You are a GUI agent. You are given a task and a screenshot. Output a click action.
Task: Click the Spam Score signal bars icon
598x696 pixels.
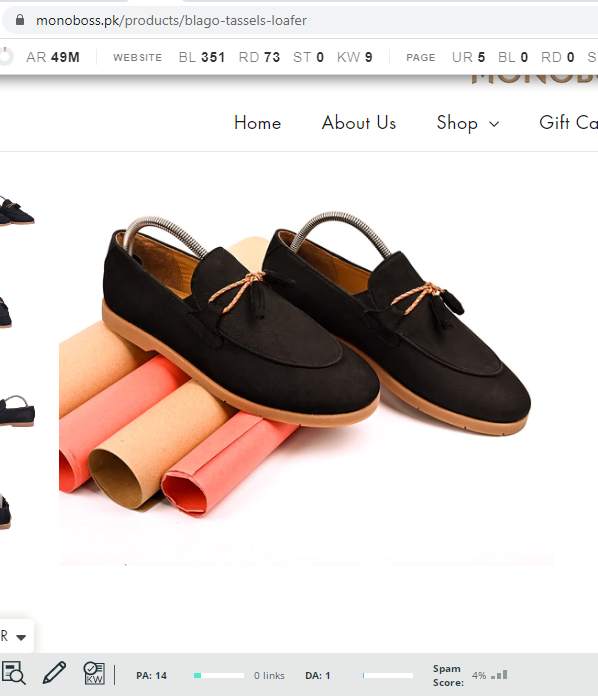[499, 675]
